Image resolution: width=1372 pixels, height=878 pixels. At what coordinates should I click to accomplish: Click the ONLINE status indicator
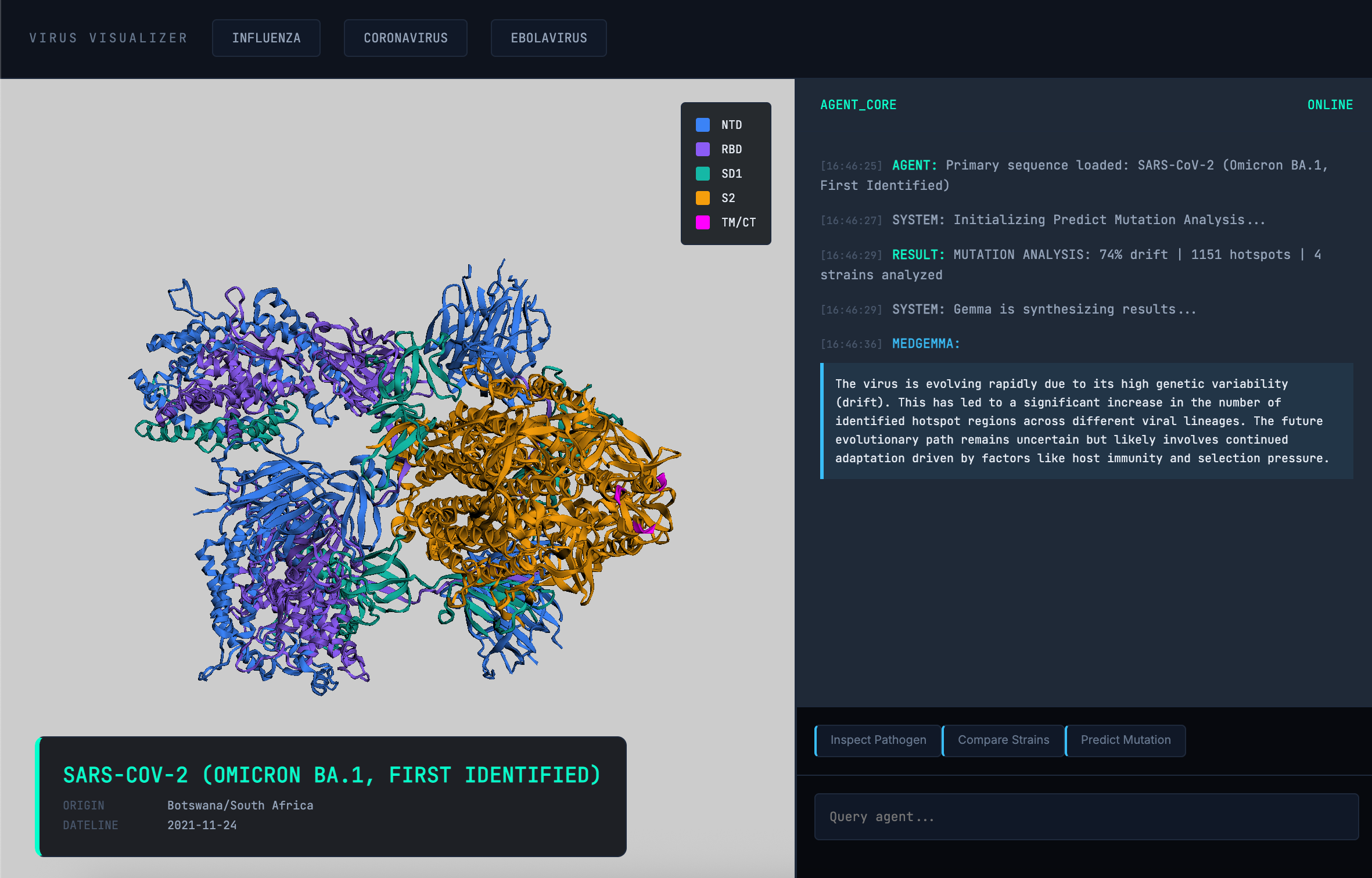(1330, 105)
